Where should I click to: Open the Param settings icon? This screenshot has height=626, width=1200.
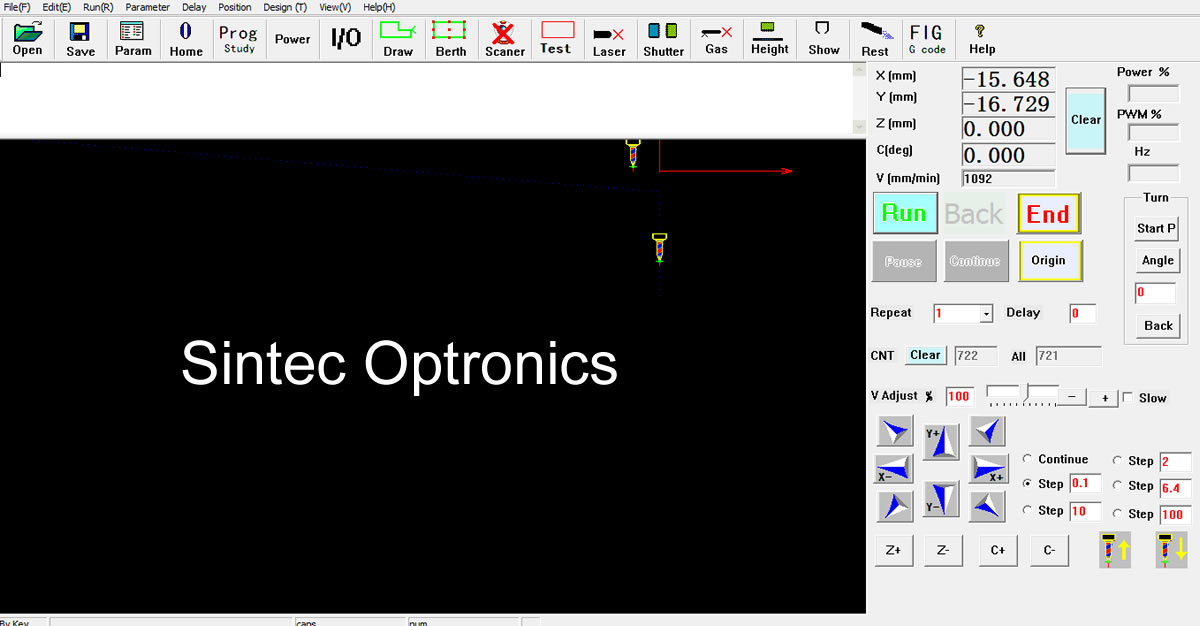pos(133,39)
